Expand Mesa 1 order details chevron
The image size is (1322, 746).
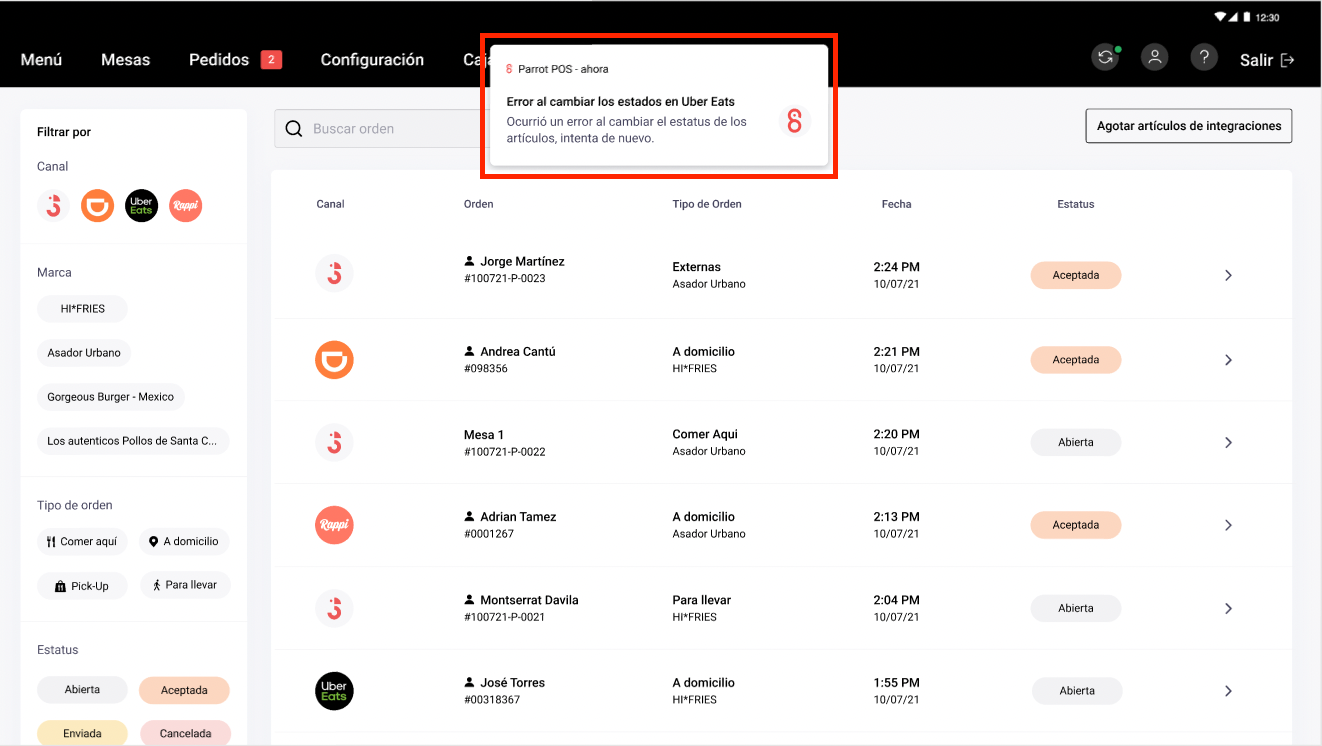(x=1228, y=442)
